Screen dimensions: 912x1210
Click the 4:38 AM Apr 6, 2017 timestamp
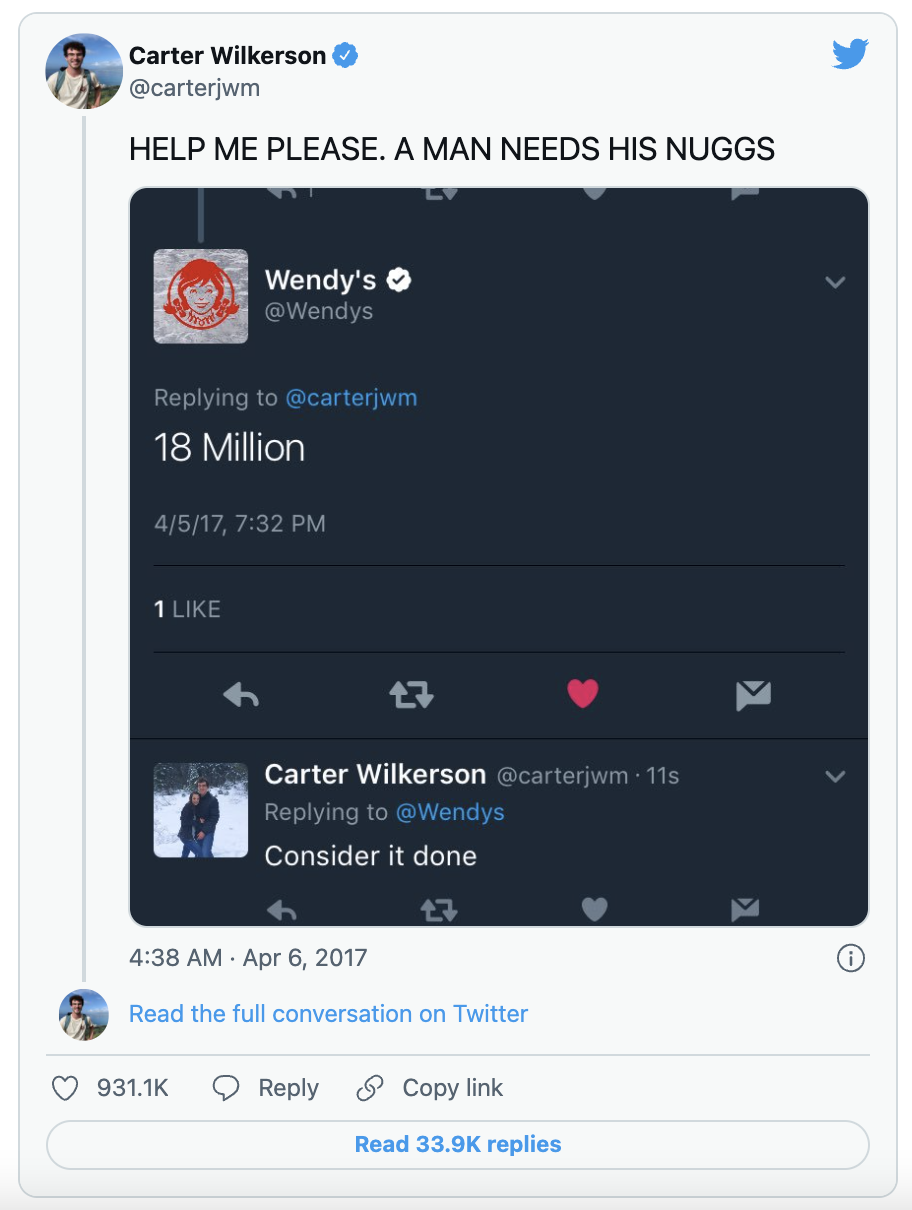tap(248, 957)
